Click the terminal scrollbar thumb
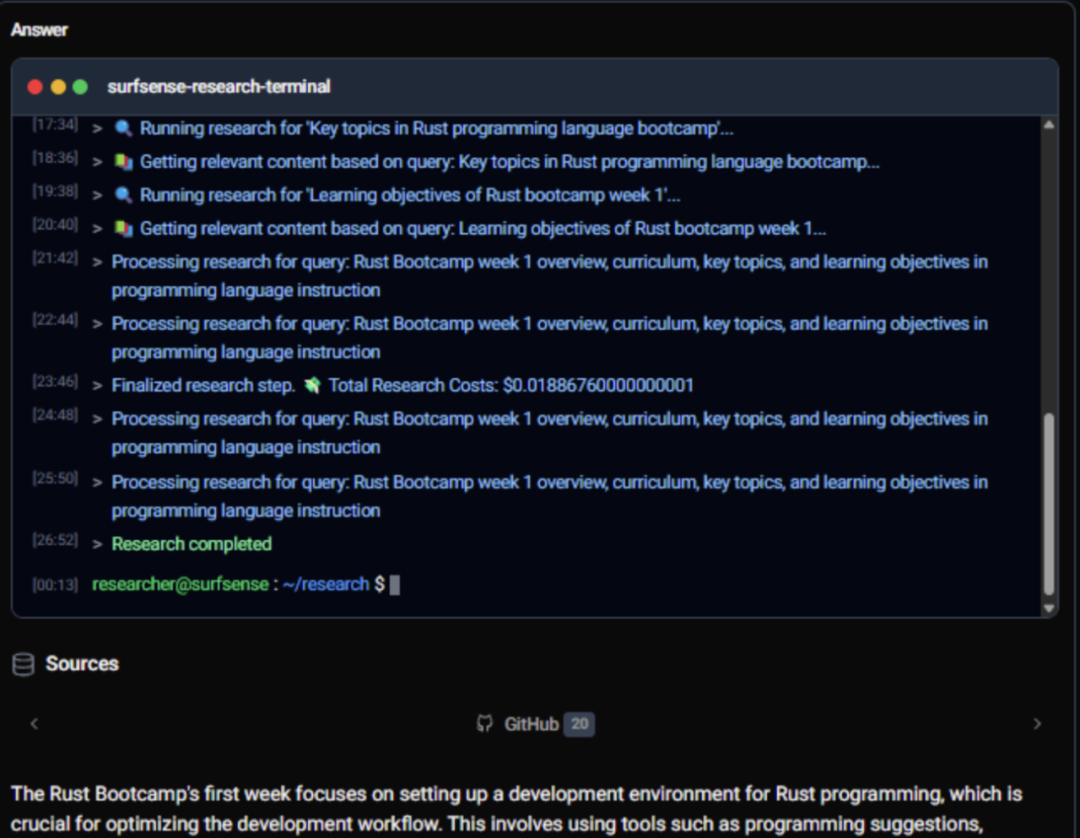1080x838 pixels. pos(1049,503)
